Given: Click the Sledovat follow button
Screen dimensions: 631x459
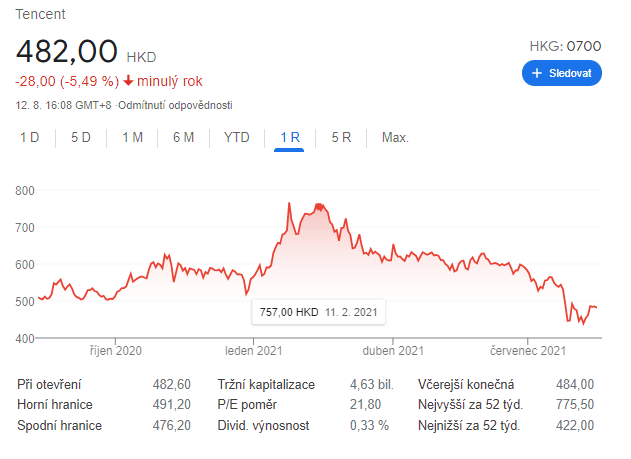Looking at the screenshot, I should coord(562,73).
